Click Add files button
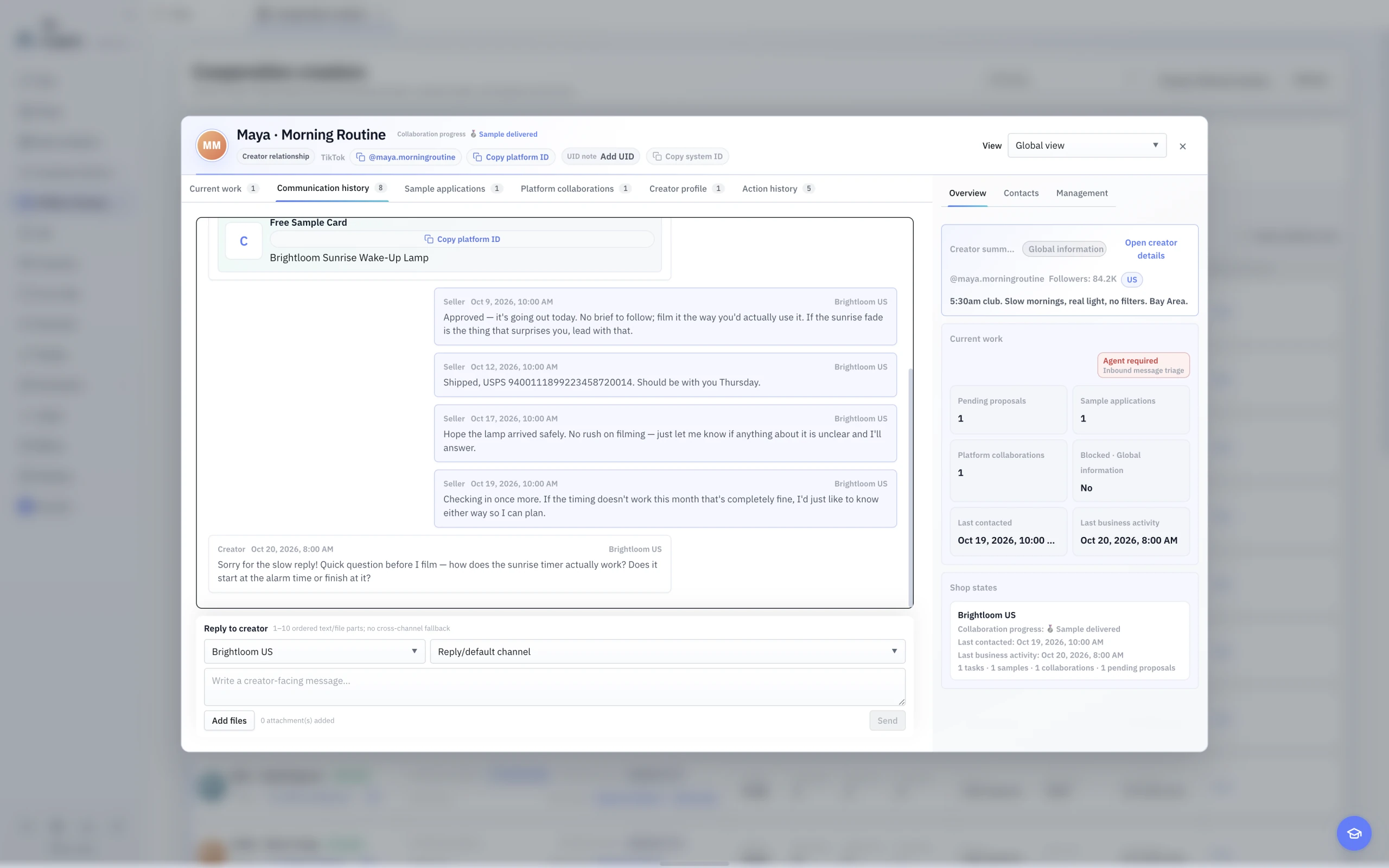Screen dimensions: 1389x868 pyautogui.click(x=229, y=720)
